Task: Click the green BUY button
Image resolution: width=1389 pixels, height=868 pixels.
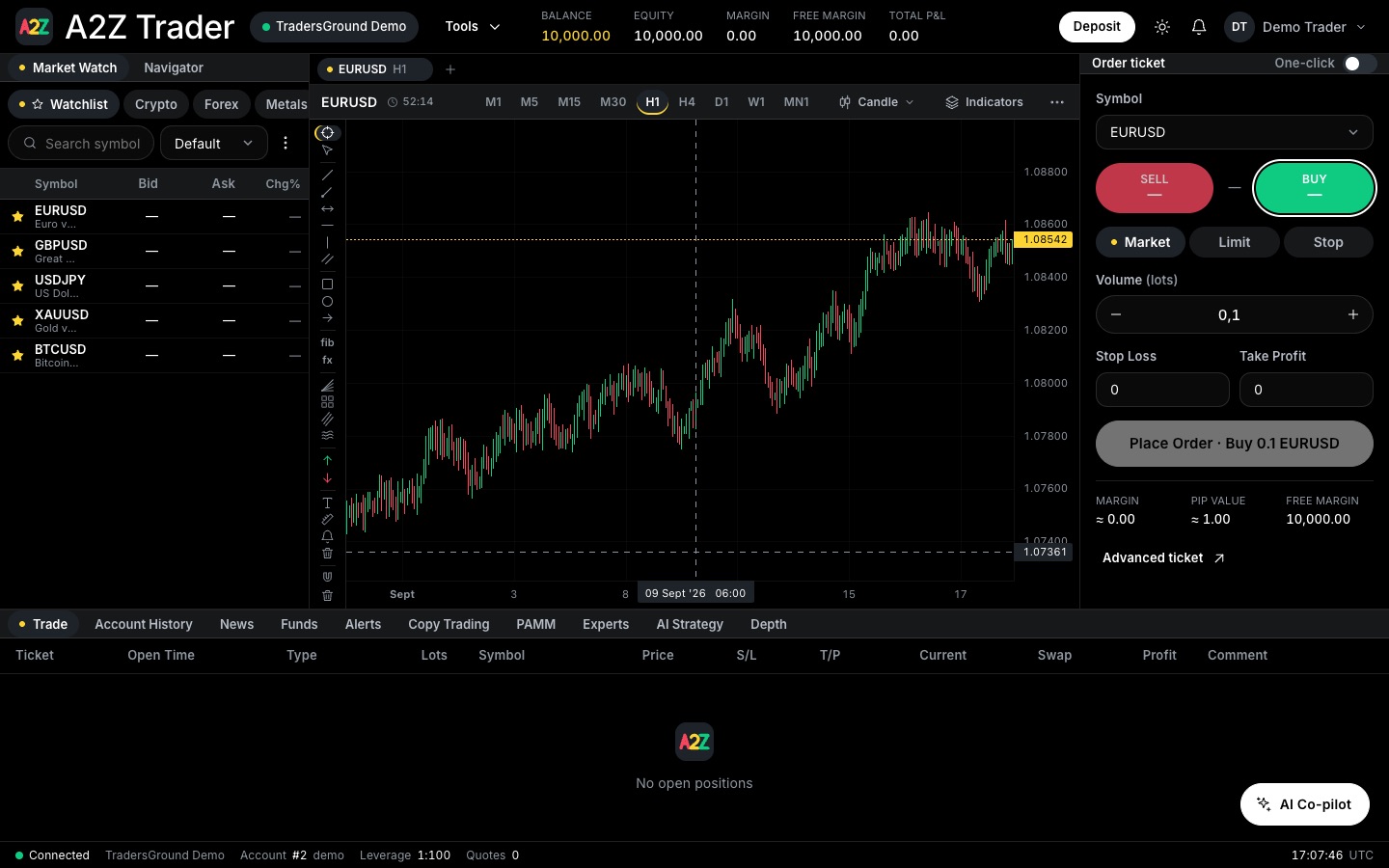Action: click(1314, 187)
